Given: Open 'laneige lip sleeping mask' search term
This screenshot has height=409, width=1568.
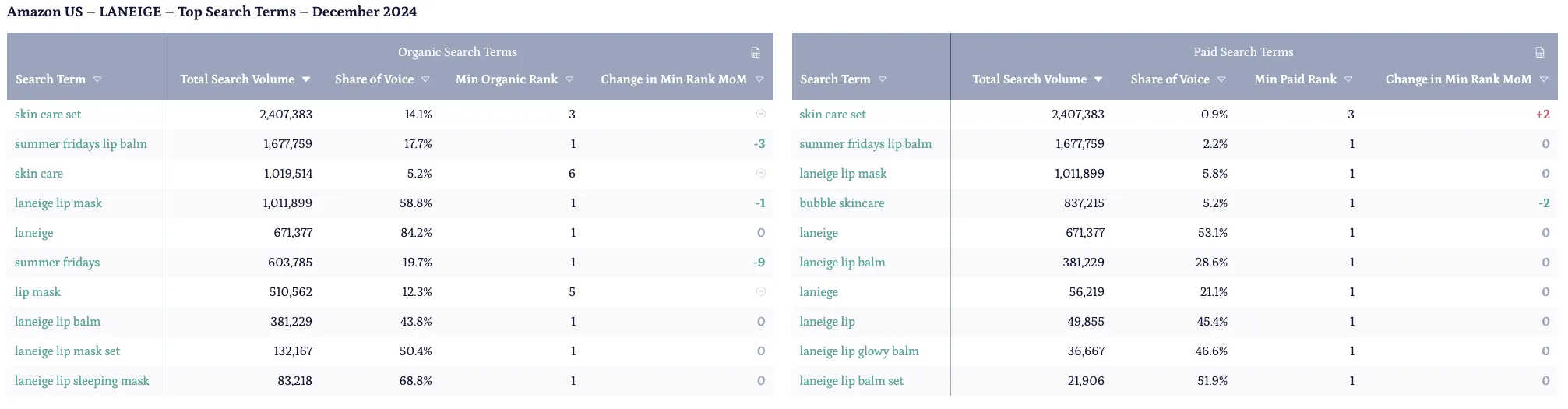Looking at the screenshot, I should [x=82, y=381].
